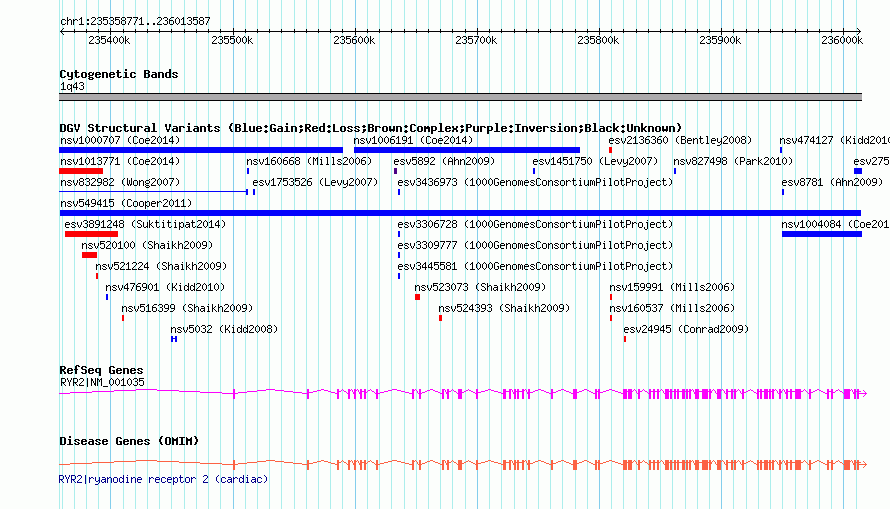Click the esv2136360 (Bentley2008) label

point(680,140)
